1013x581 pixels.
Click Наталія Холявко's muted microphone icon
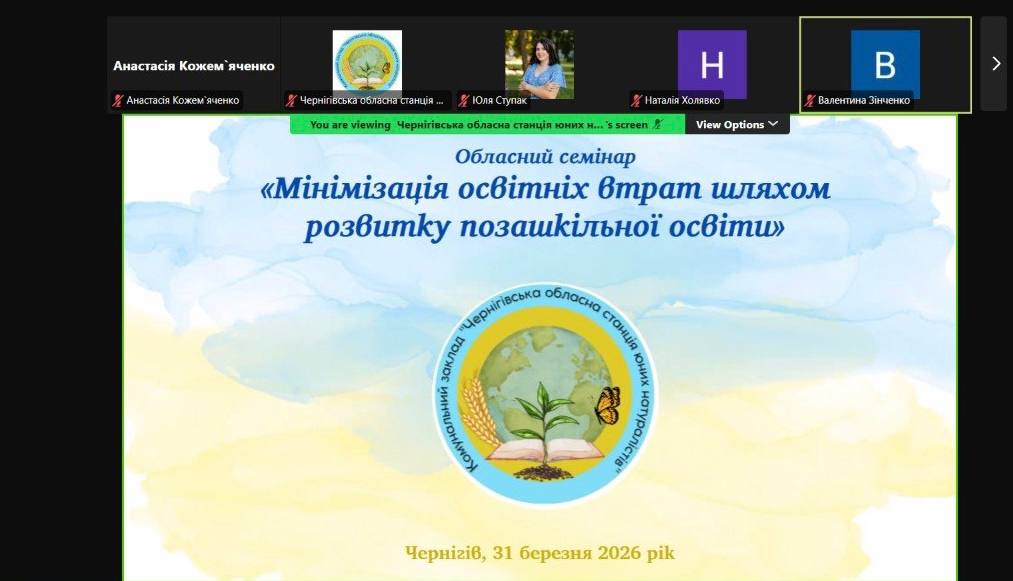(x=636, y=100)
